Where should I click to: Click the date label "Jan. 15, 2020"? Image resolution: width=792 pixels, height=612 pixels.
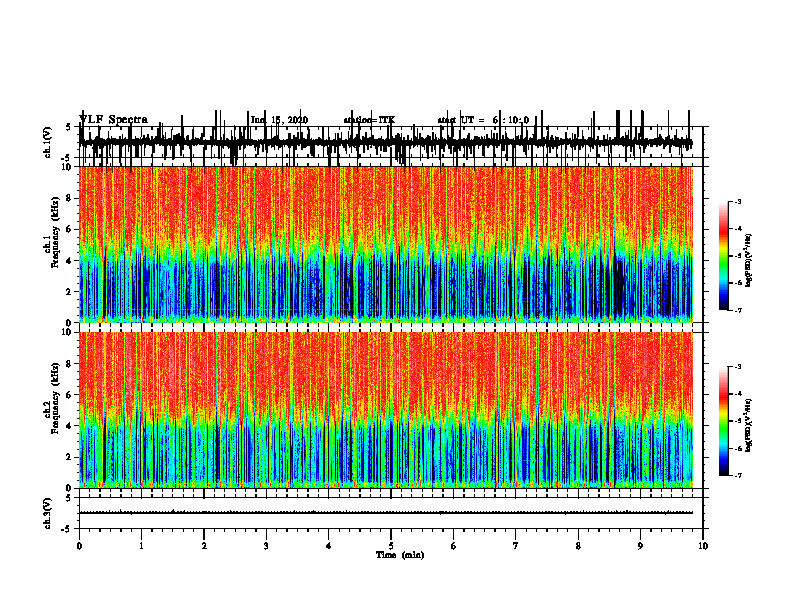tap(279, 120)
